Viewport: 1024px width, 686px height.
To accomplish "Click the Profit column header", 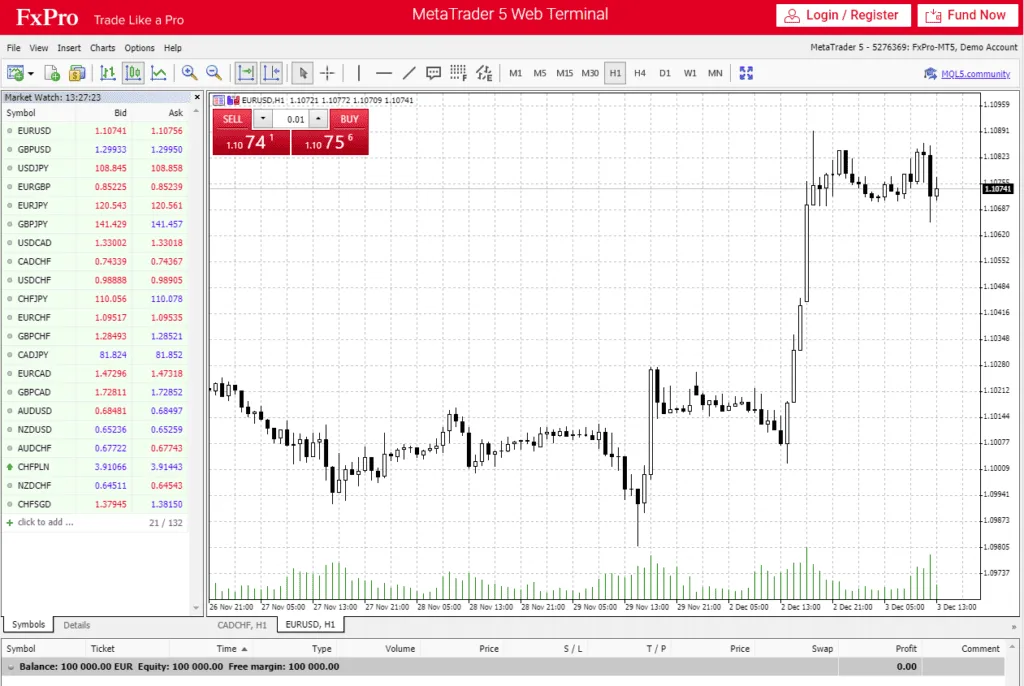I will 906,649.
